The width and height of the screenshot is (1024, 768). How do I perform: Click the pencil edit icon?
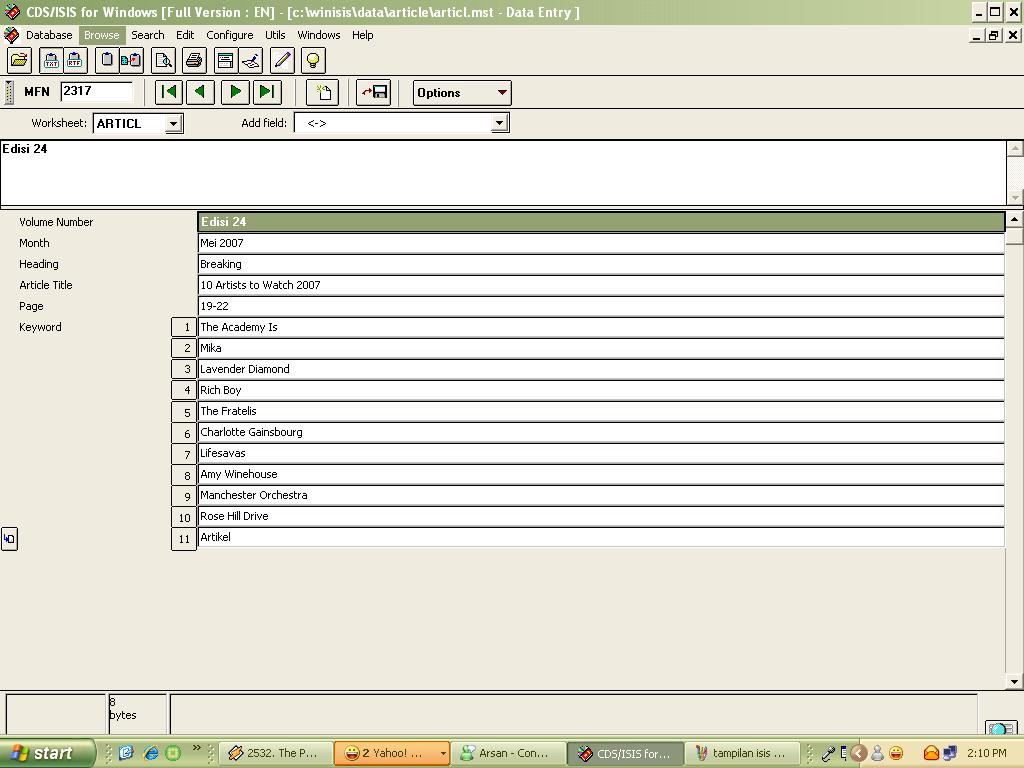click(282, 61)
